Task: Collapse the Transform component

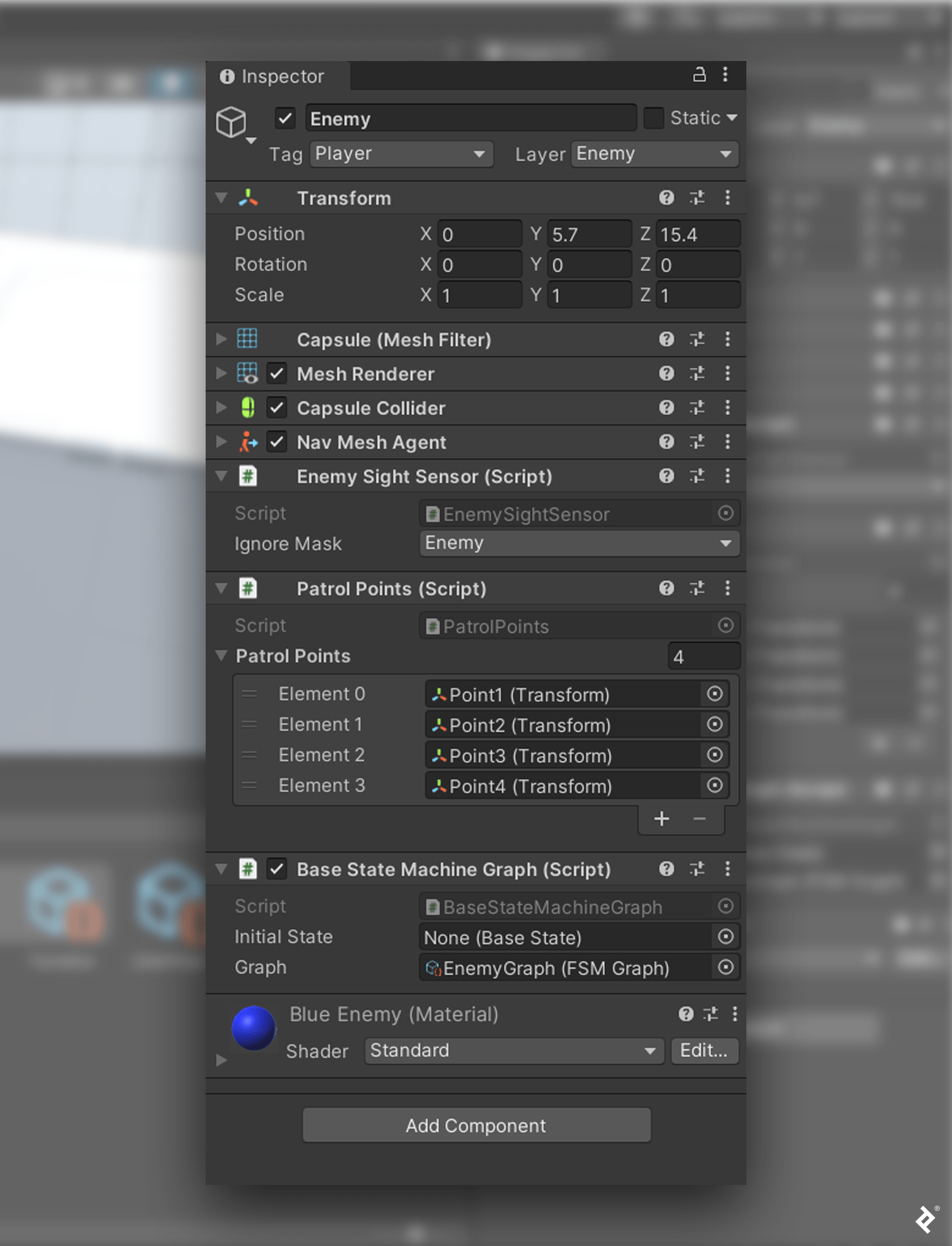Action: pos(222,198)
